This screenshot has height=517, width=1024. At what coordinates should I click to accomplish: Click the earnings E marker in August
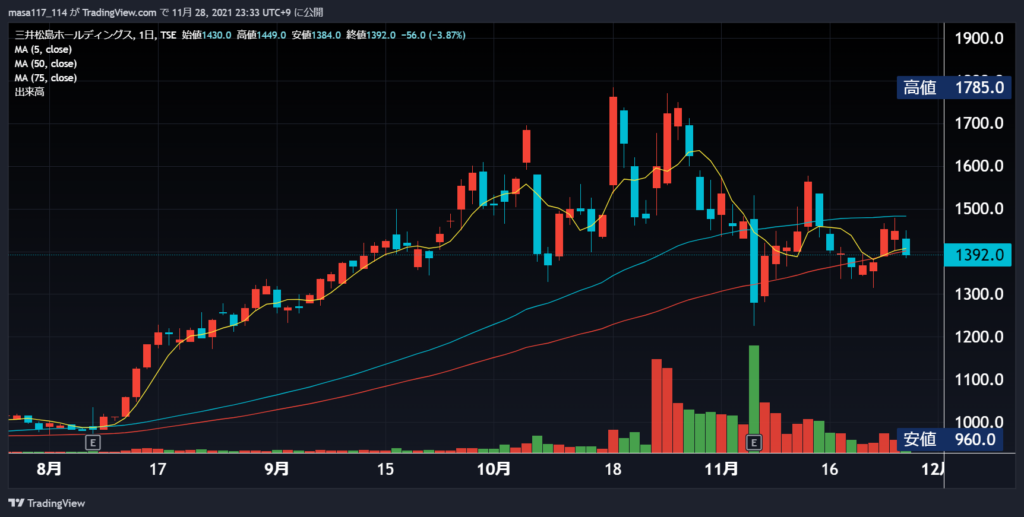93,443
